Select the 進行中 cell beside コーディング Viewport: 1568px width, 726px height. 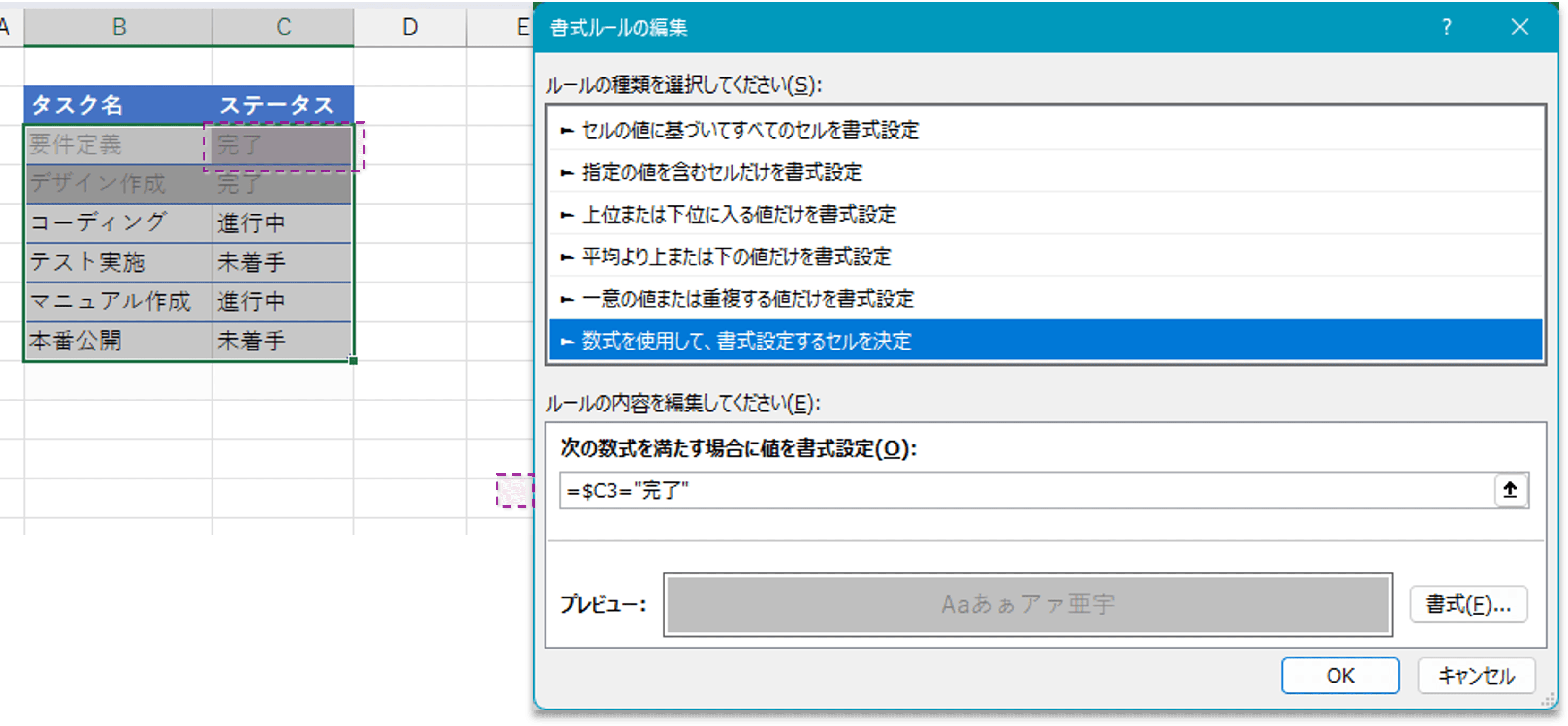(x=281, y=223)
